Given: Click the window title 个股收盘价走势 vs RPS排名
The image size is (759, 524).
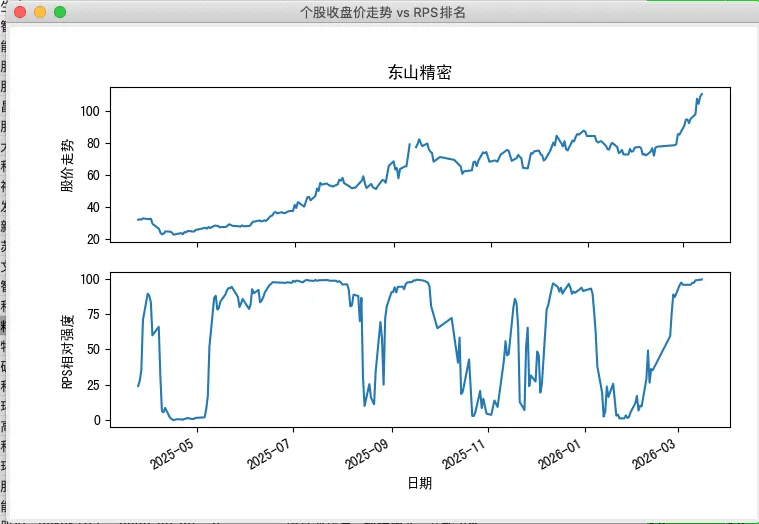Looking at the screenshot, I should point(382,12).
